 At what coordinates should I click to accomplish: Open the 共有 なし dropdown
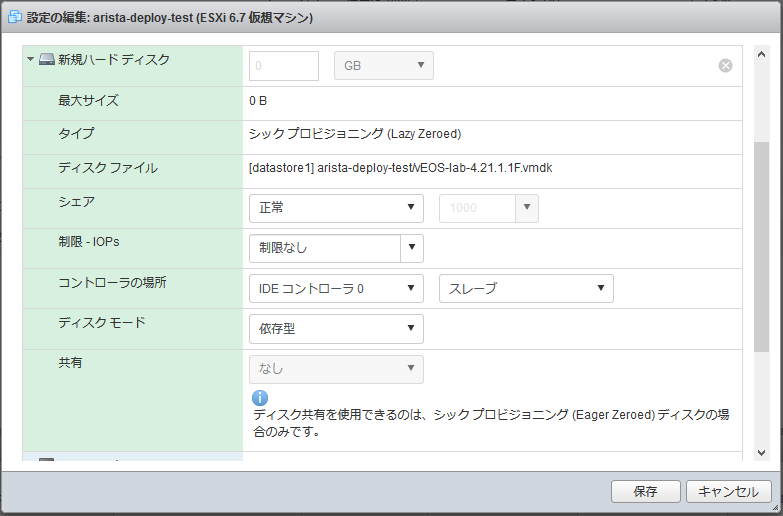[x=336, y=369]
